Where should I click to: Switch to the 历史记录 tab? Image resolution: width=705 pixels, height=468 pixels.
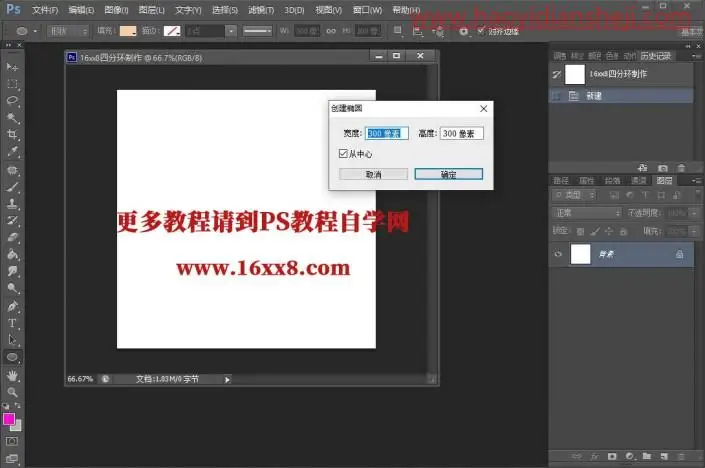pyautogui.click(x=656, y=56)
